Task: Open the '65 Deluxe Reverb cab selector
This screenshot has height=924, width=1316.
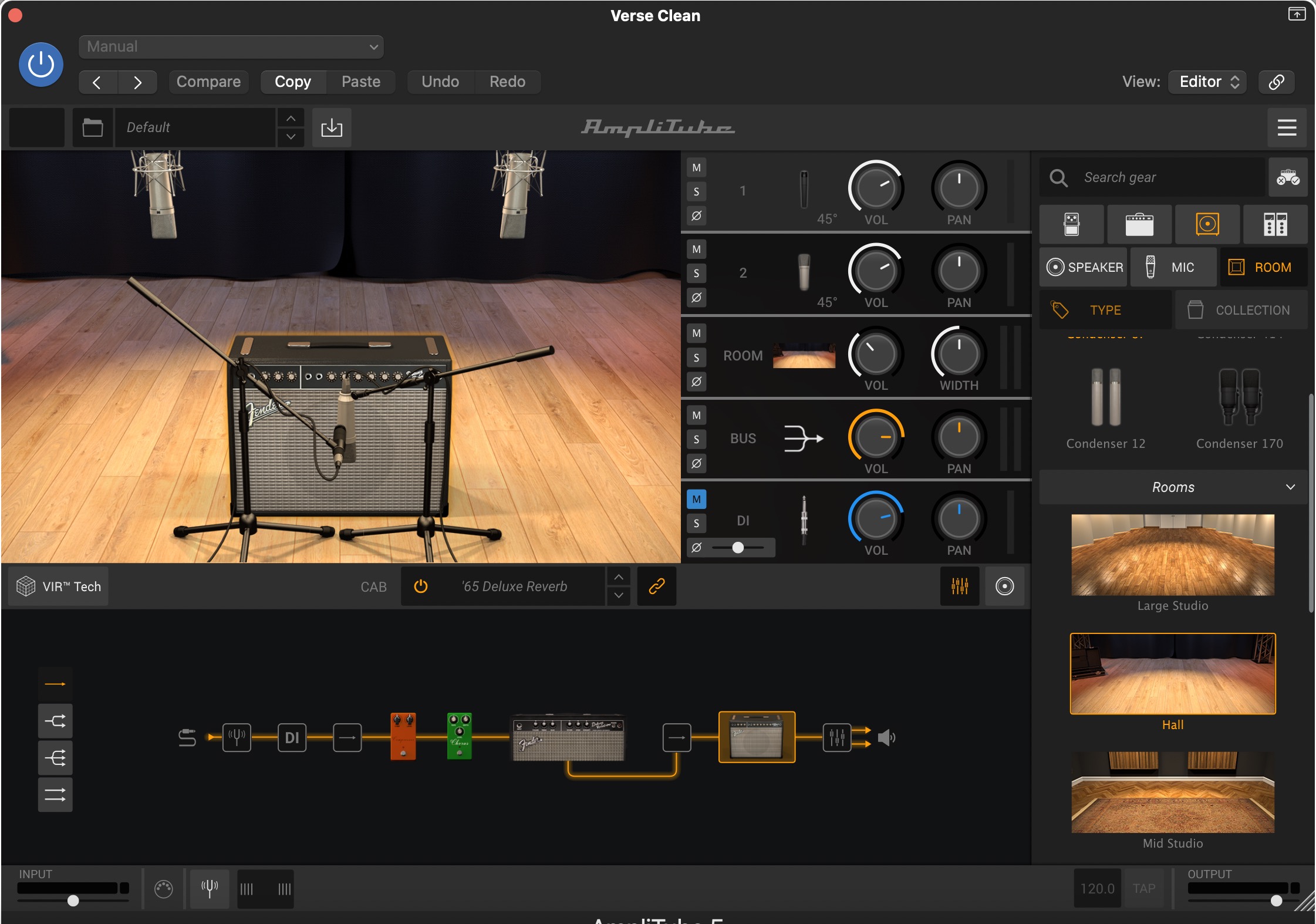Action: [x=514, y=586]
